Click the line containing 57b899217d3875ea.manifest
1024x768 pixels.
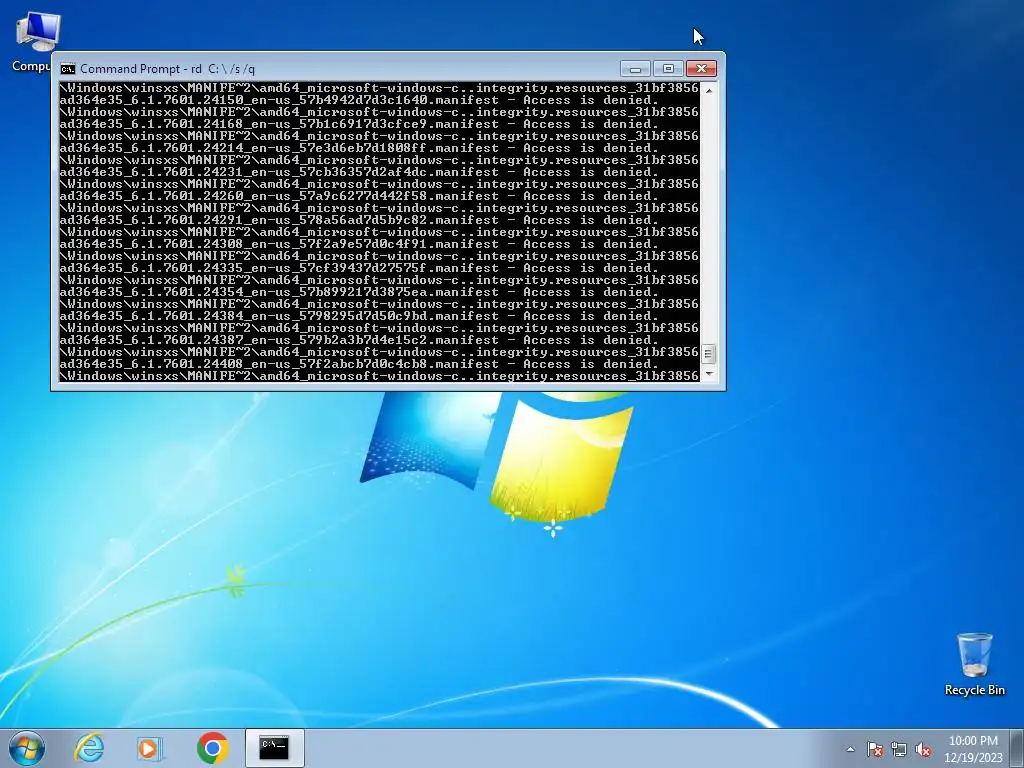(359, 292)
